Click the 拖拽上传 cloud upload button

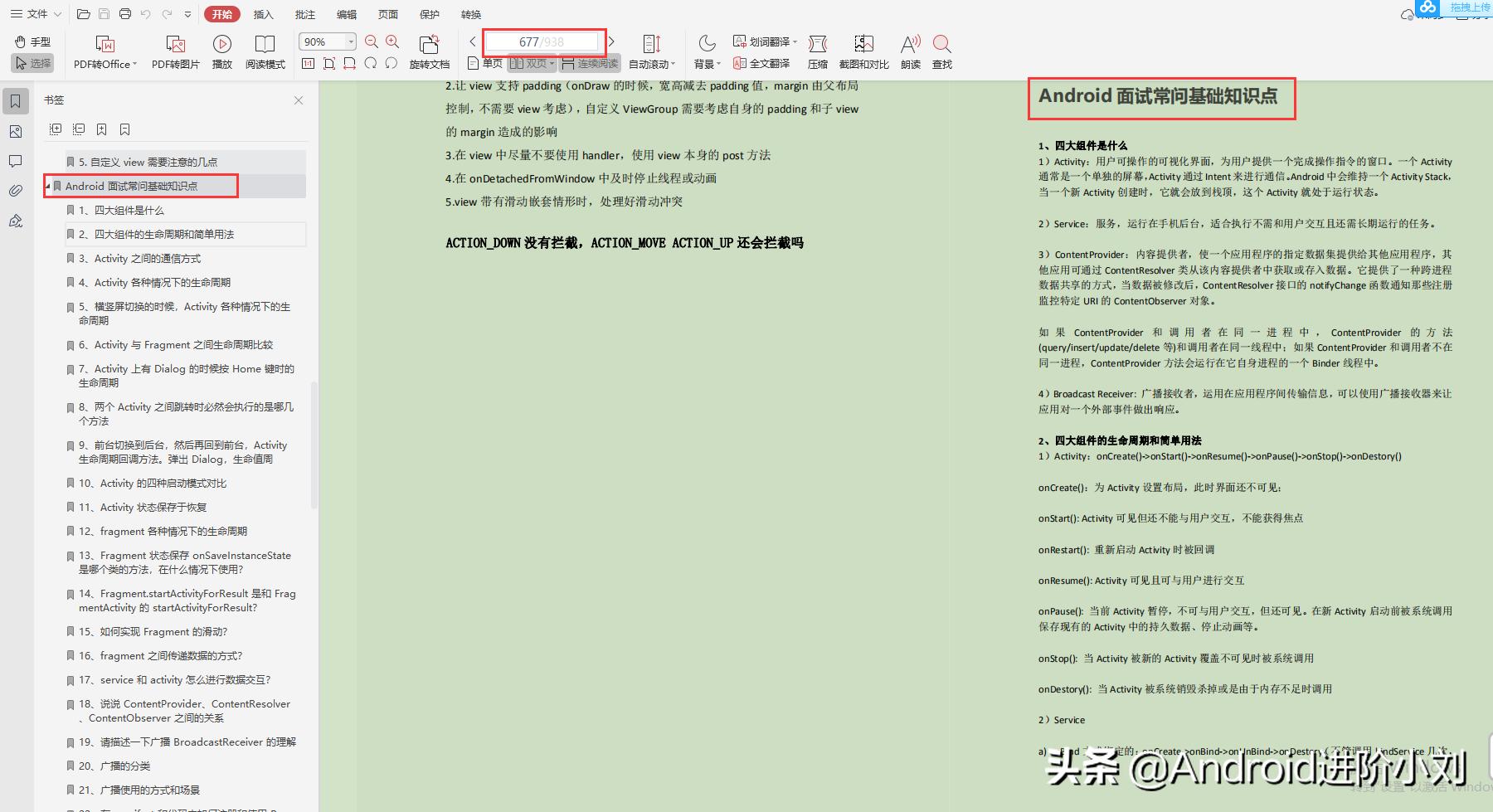(x=1455, y=7)
